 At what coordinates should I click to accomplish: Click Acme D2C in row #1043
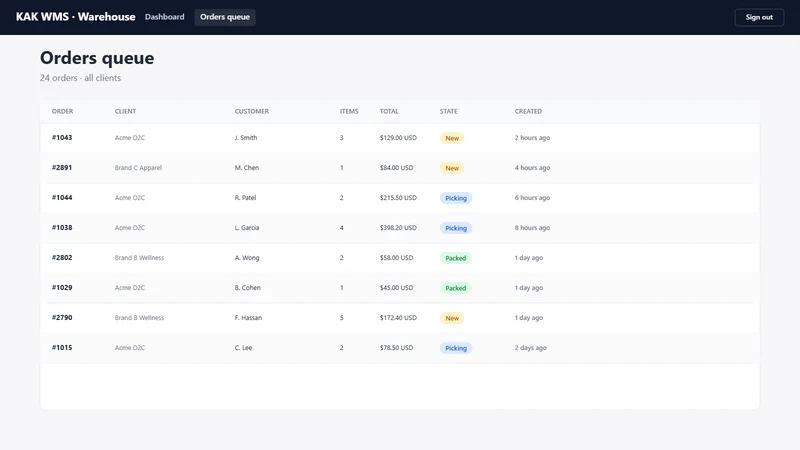(130, 138)
